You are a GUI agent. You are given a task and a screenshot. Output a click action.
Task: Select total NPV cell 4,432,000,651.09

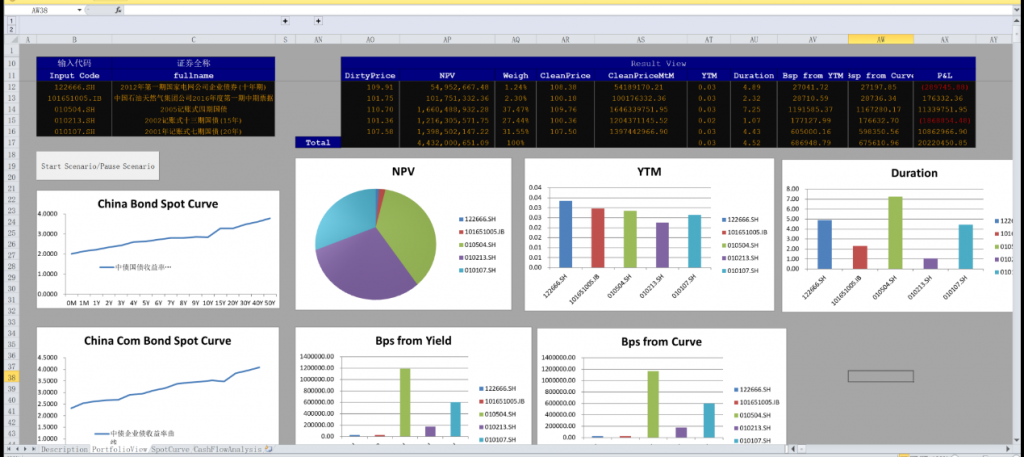click(x=447, y=142)
